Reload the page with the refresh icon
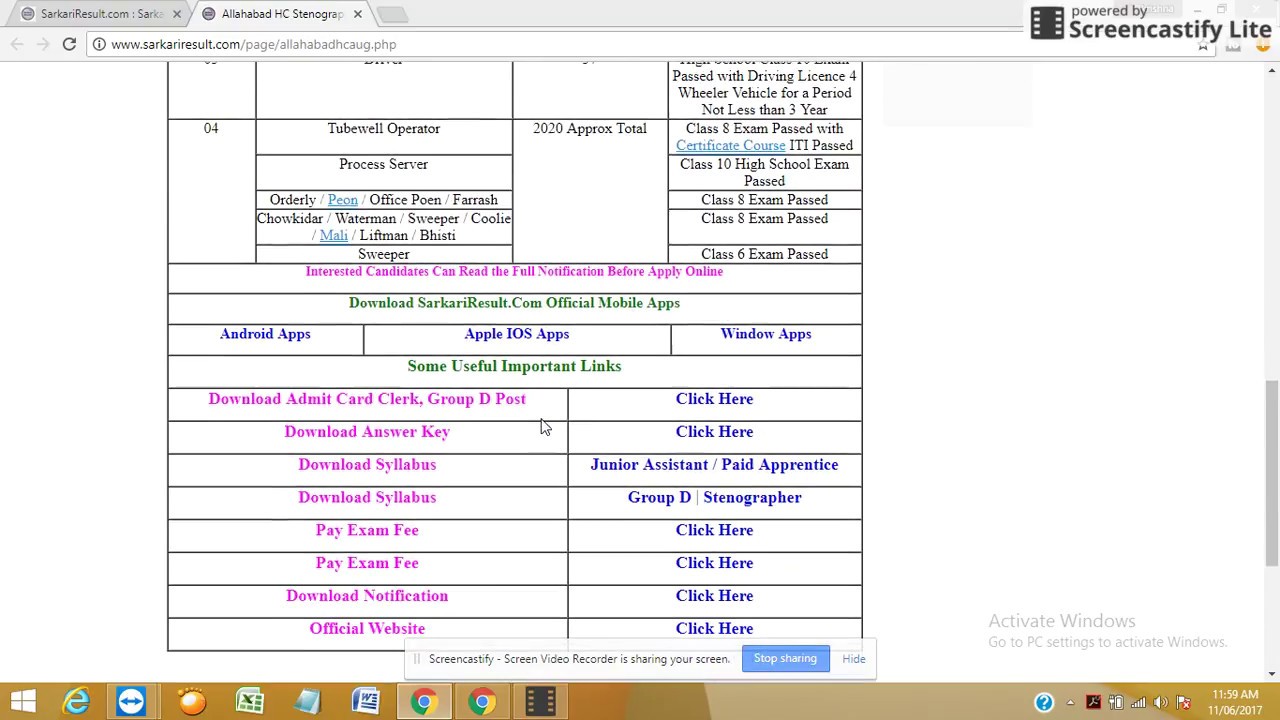The width and height of the screenshot is (1280, 720). click(69, 44)
